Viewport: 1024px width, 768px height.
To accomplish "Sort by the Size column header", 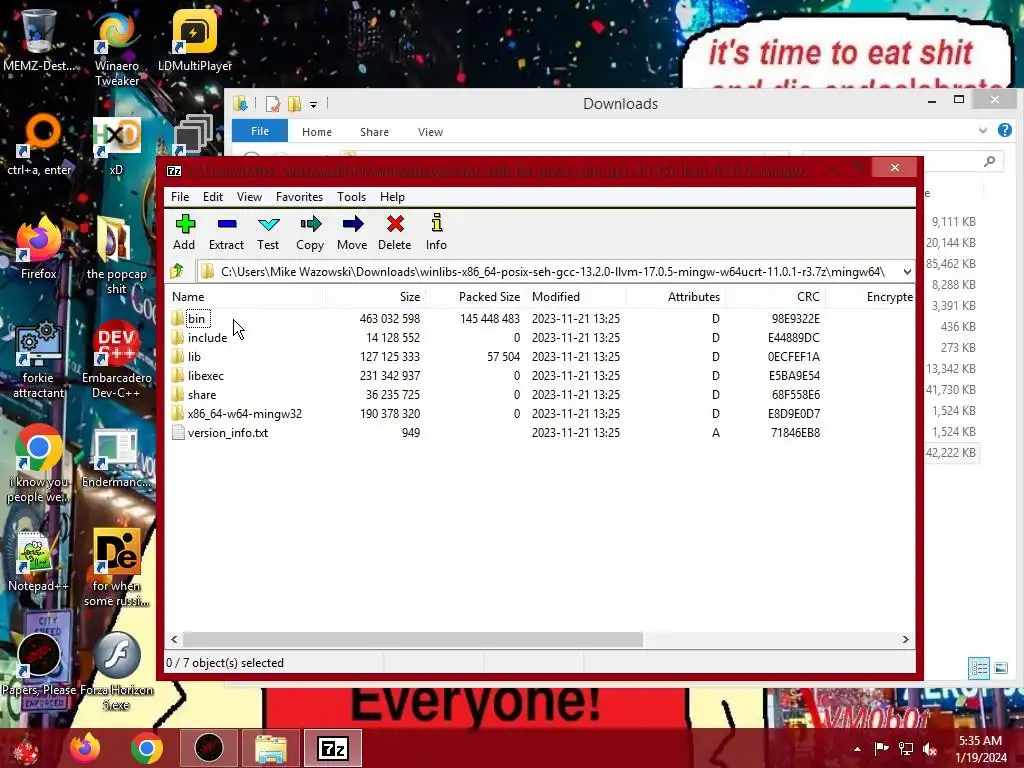I will pyautogui.click(x=376, y=296).
